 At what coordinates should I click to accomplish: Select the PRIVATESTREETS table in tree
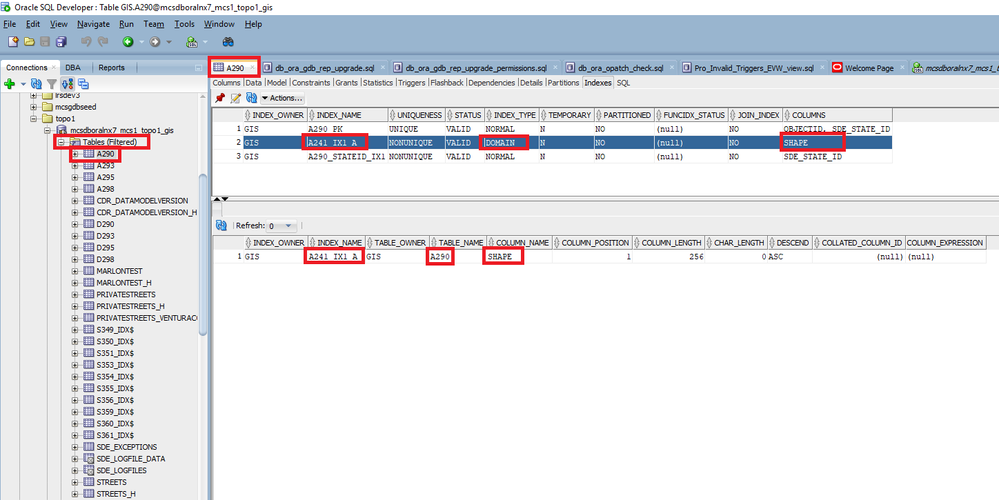pos(126,294)
